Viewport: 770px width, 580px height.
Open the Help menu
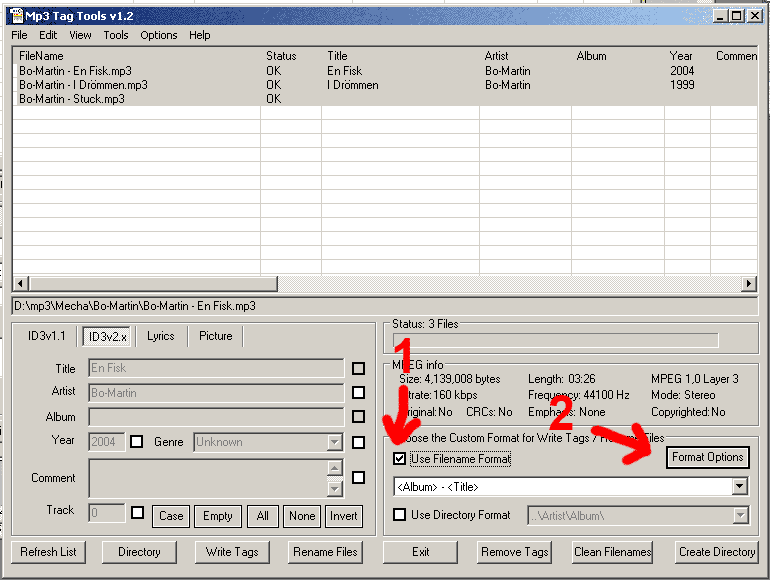click(199, 35)
